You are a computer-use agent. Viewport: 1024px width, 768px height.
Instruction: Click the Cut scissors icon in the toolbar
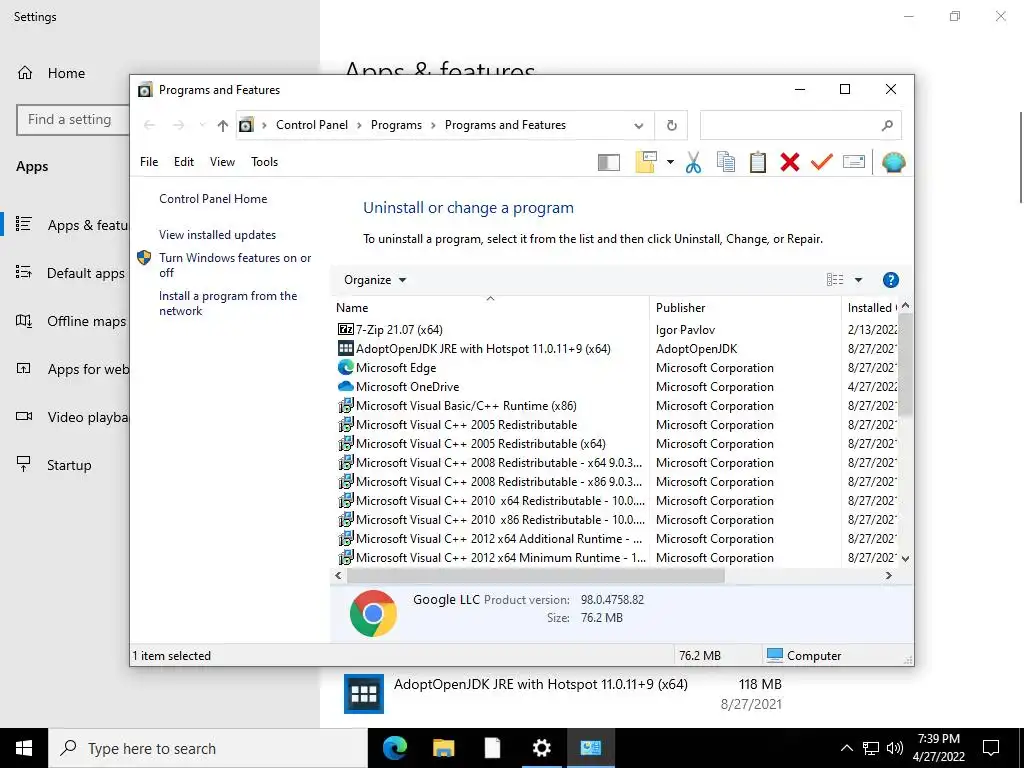click(693, 162)
